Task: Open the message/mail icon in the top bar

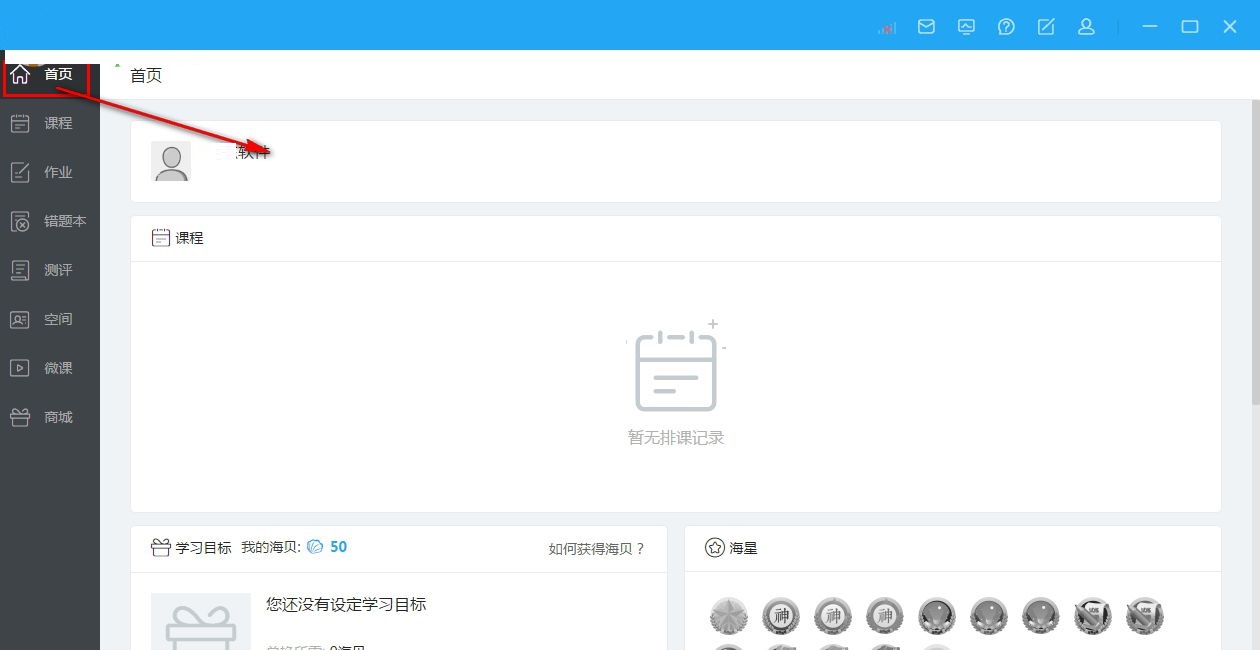Action: pyautogui.click(x=926, y=27)
